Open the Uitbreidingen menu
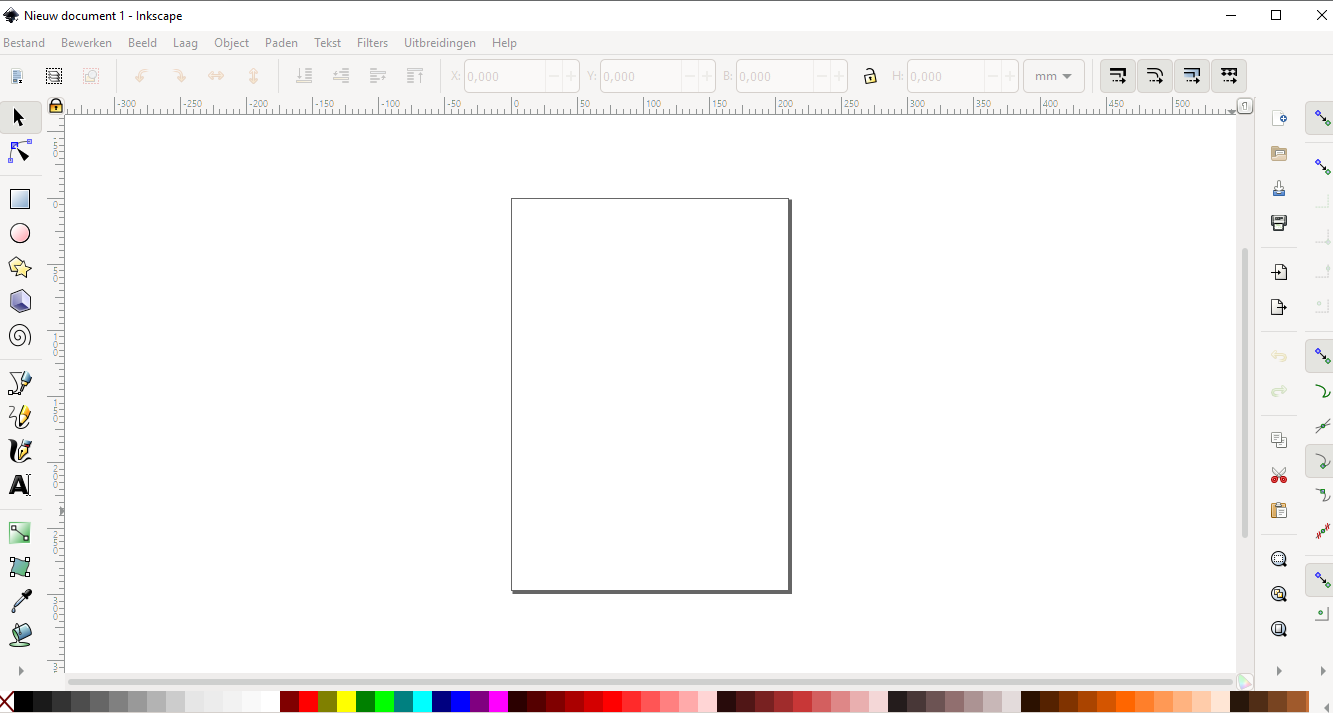Image resolution: width=1333 pixels, height=713 pixels. point(440,43)
